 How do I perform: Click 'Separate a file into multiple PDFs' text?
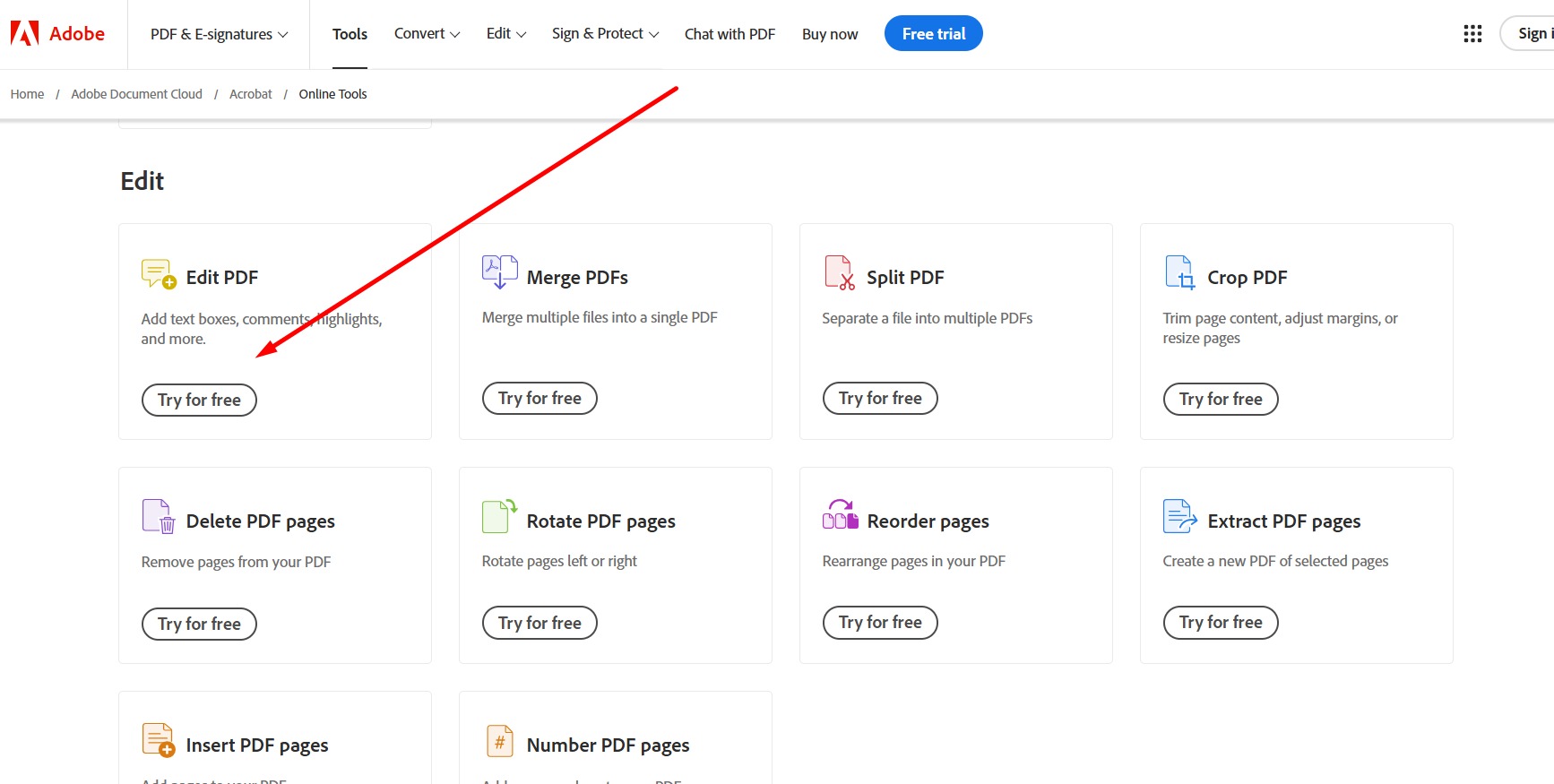pos(927,318)
